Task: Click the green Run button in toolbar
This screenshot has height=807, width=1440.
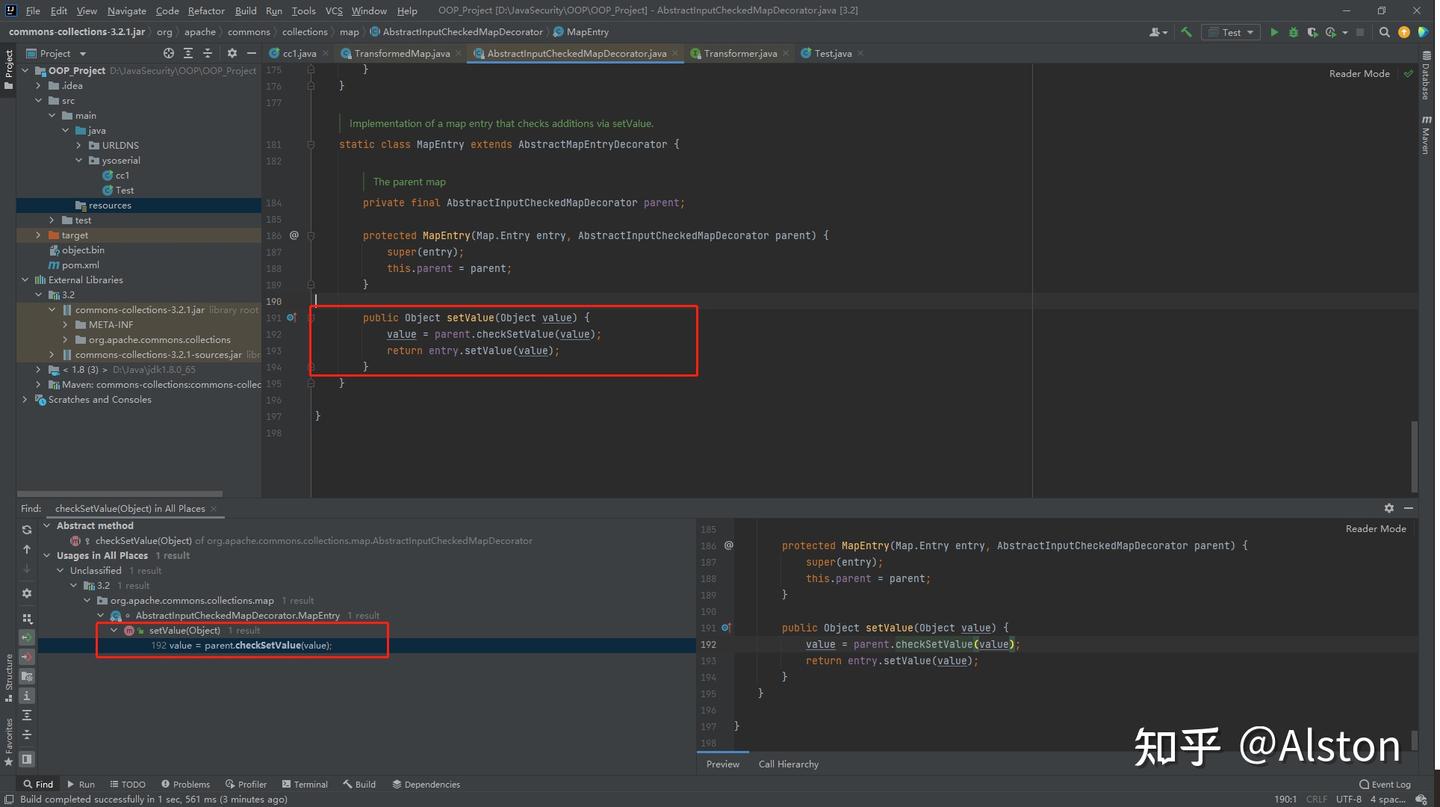Action: (1274, 32)
